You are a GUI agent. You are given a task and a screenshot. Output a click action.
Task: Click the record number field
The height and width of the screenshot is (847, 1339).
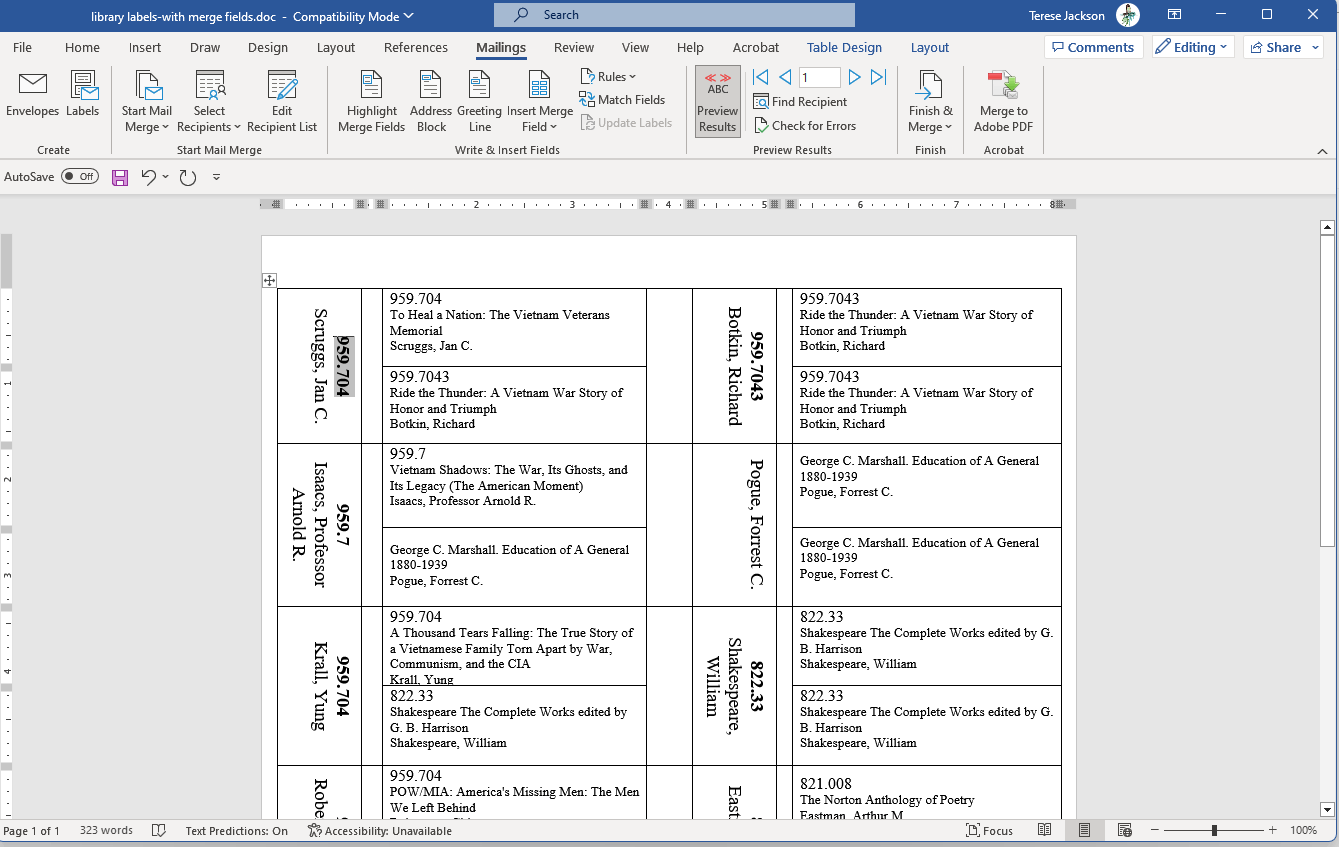pos(819,77)
